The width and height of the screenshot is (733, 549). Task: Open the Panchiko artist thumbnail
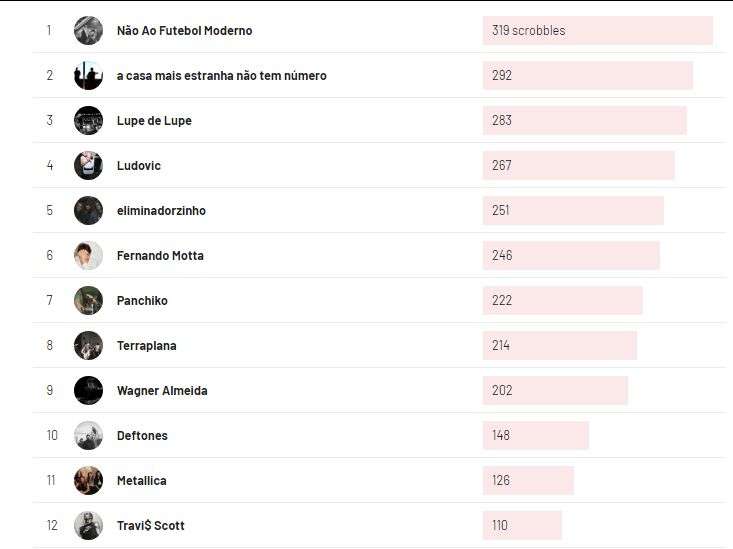[x=88, y=300]
